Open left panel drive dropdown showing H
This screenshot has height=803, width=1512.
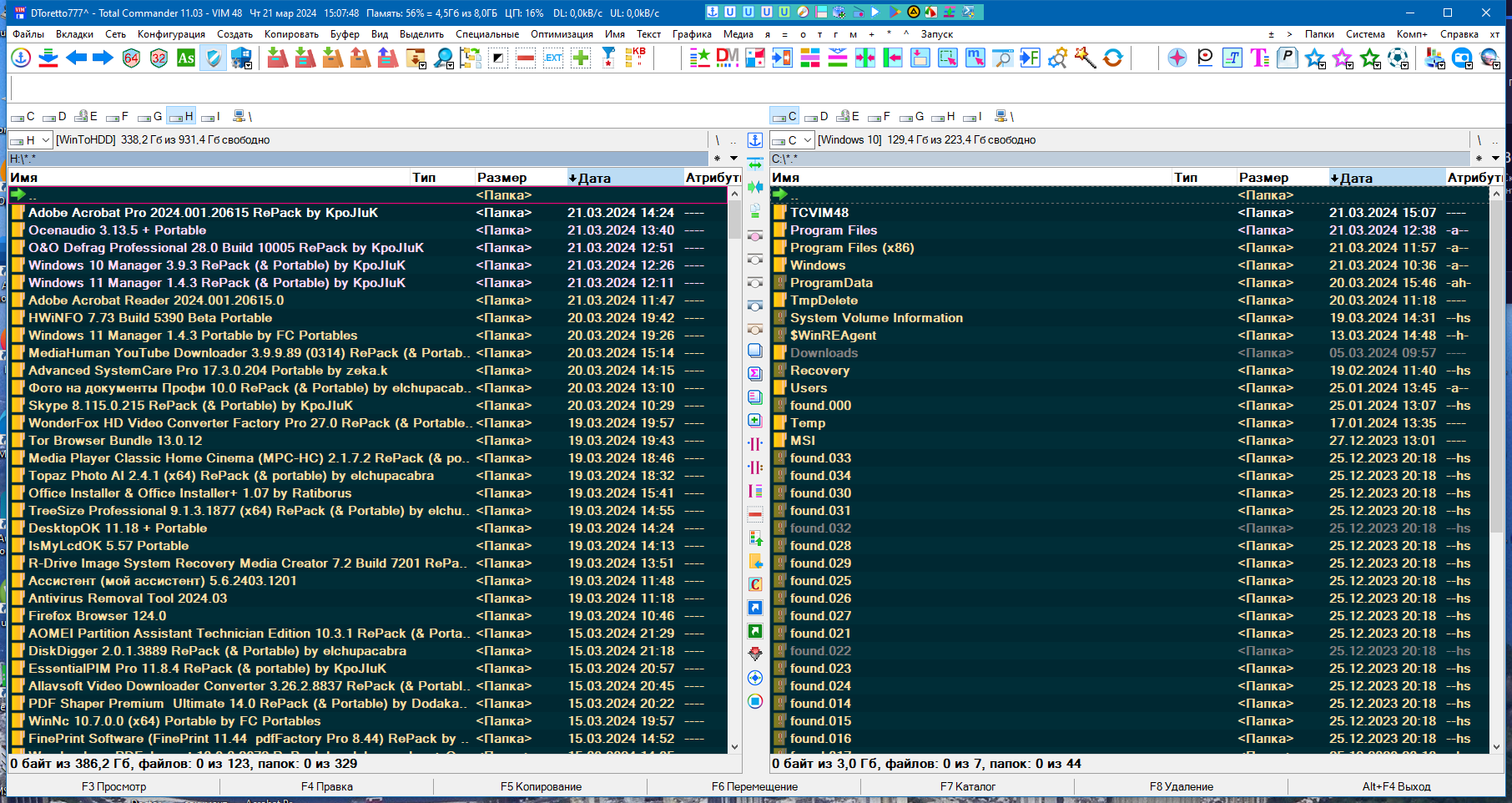click(x=31, y=139)
